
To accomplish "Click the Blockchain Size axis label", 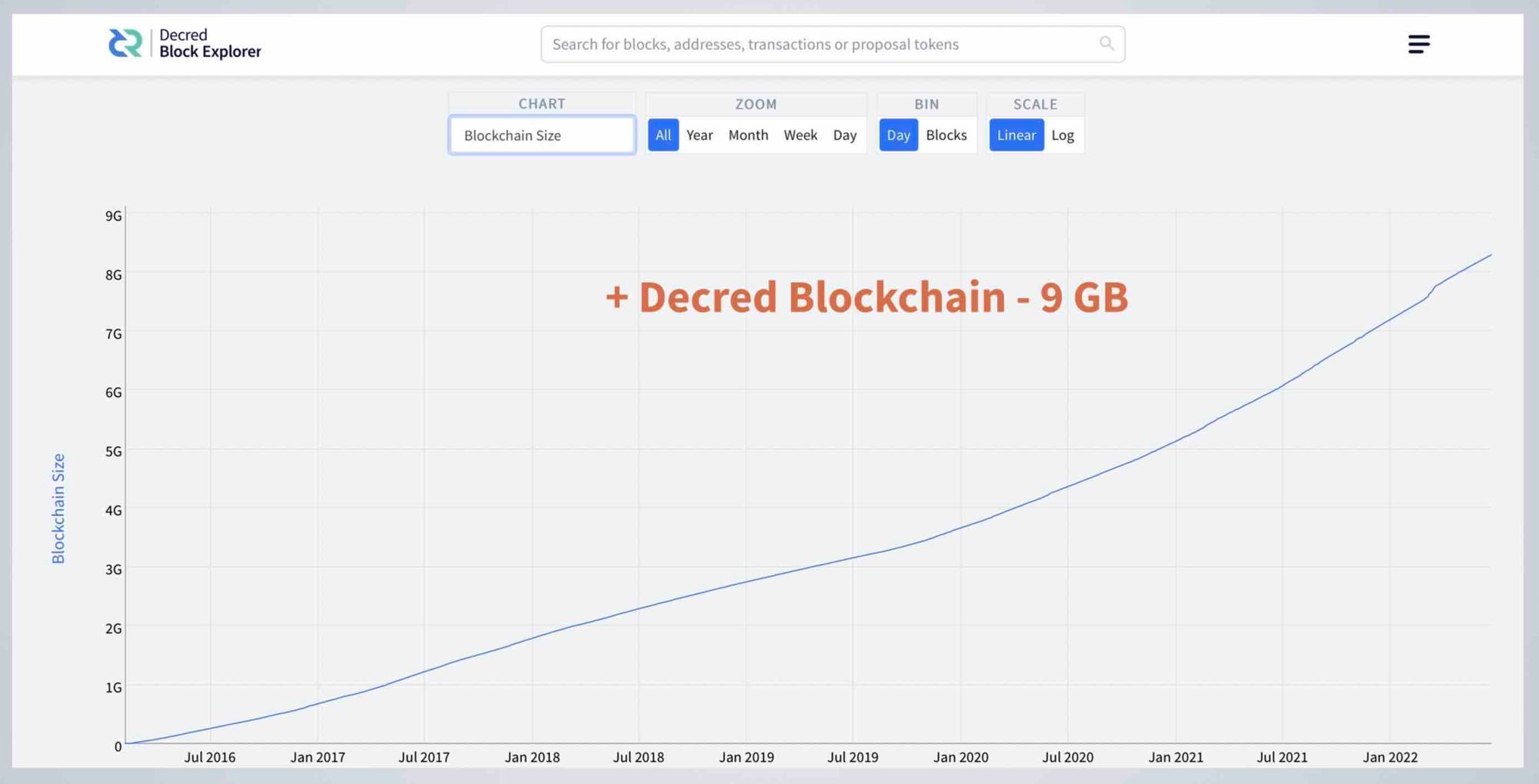I will 58,508.
